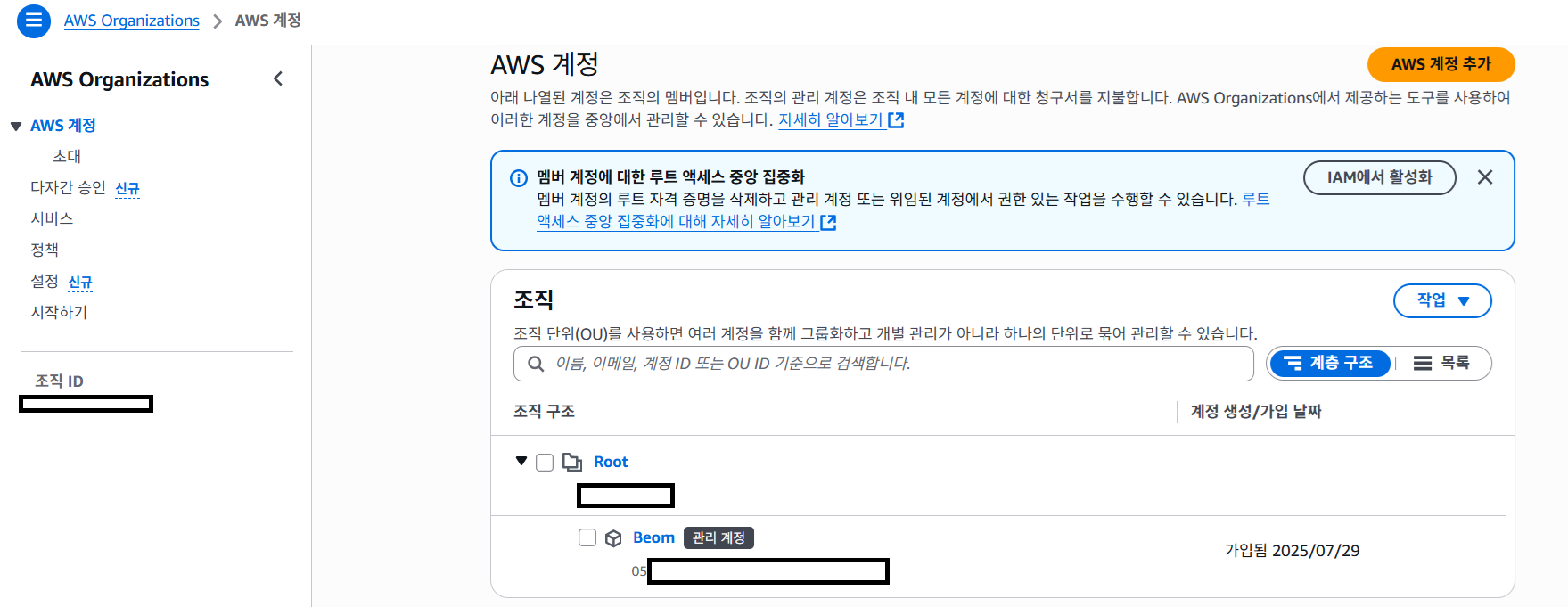Click the info icon in the root access banner
The height and width of the screenshot is (607, 1568).
point(518,178)
